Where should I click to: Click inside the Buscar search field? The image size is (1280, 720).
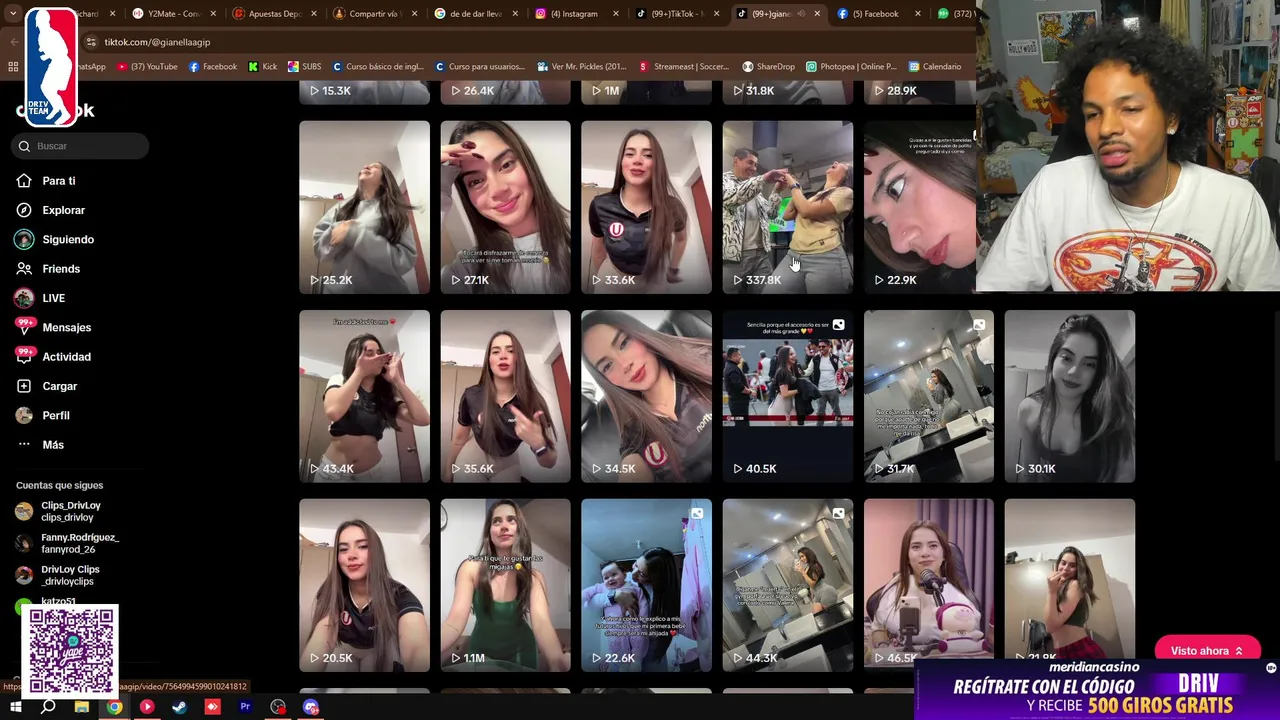tap(82, 146)
